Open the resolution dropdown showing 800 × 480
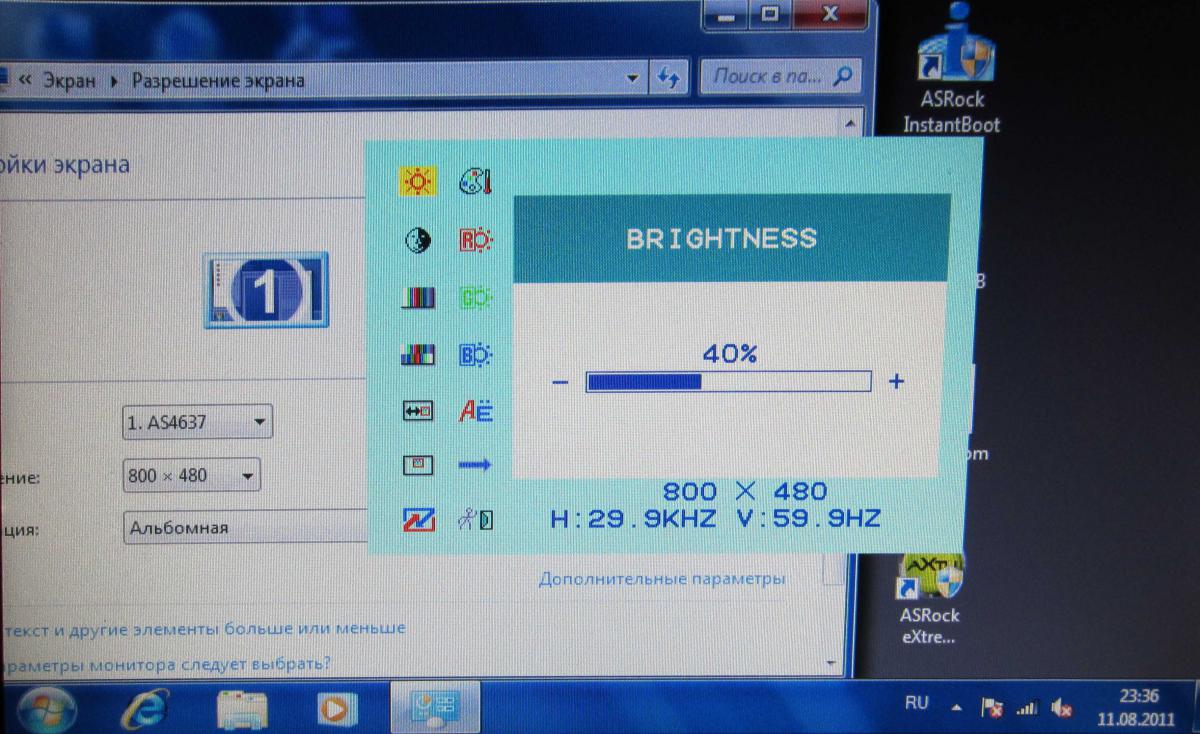The width and height of the screenshot is (1200, 734). 190,475
